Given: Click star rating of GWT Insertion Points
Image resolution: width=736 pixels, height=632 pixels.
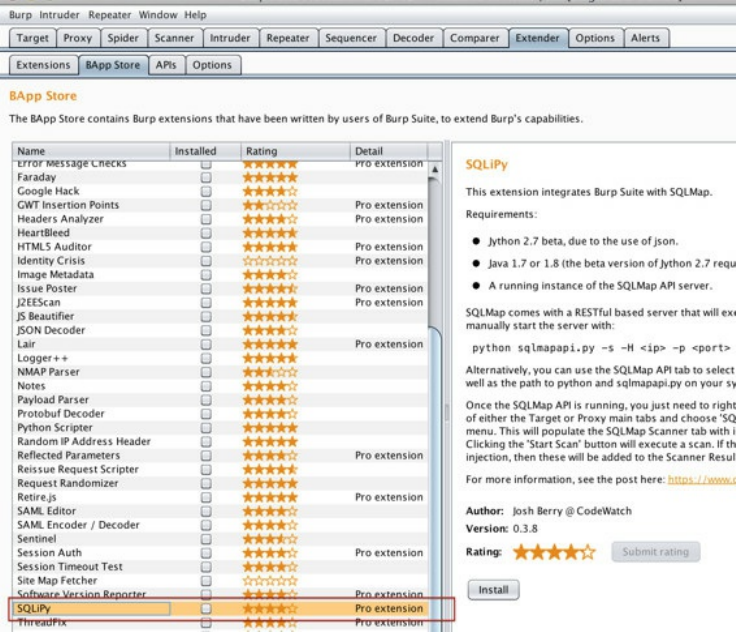Looking at the screenshot, I should pos(270,205).
